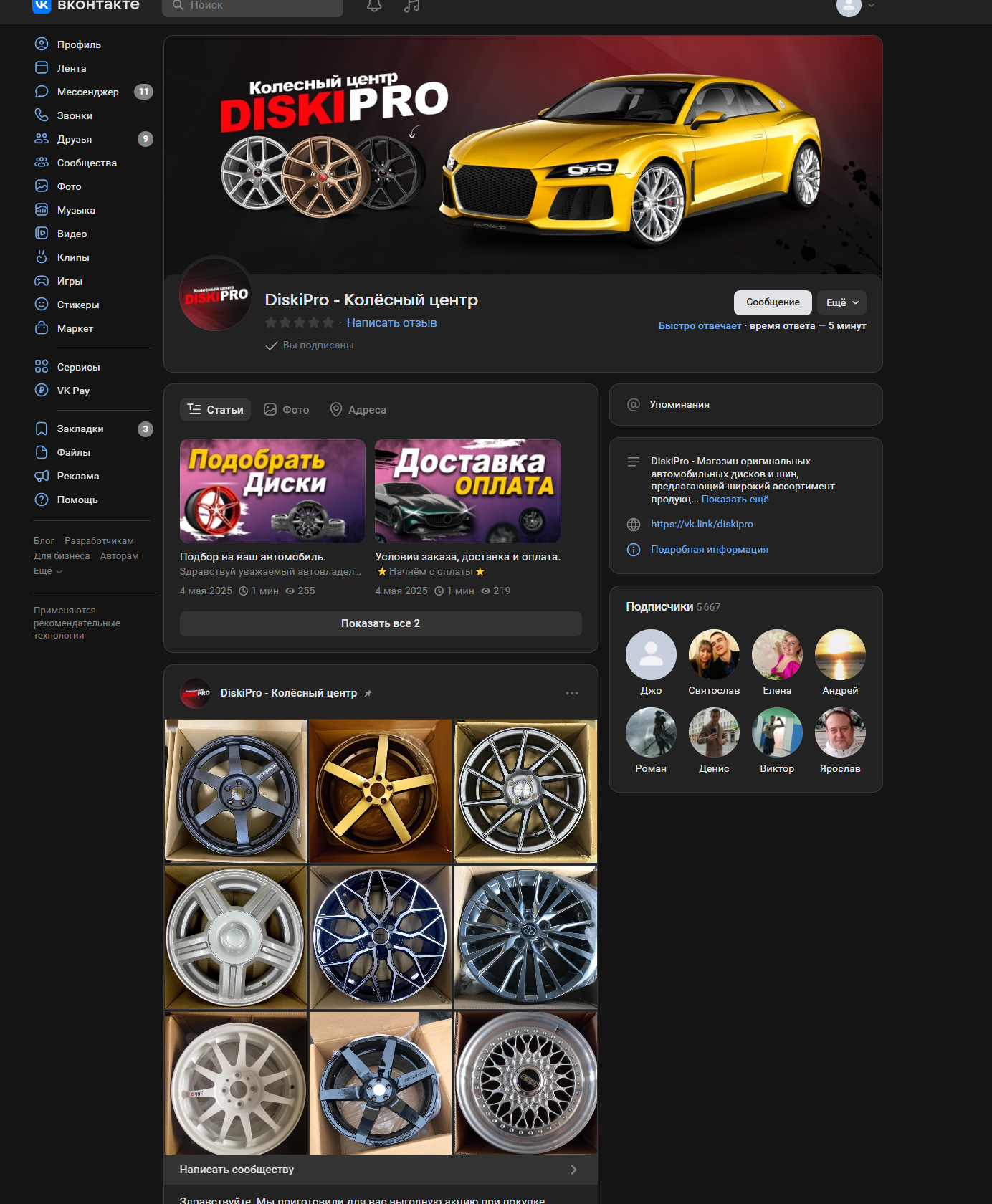This screenshot has width=992, height=1204.
Task: Open the VK logo home icon
Action: coord(42,6)
